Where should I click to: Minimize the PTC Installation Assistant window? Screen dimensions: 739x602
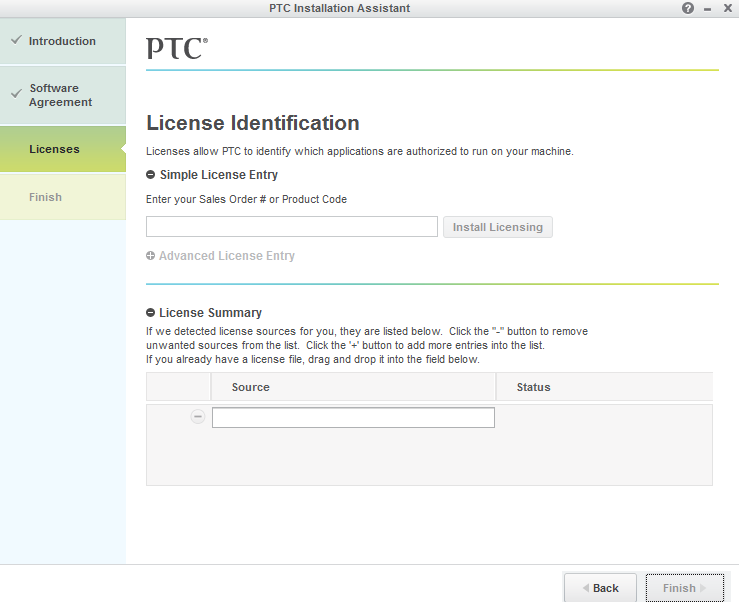707,9
